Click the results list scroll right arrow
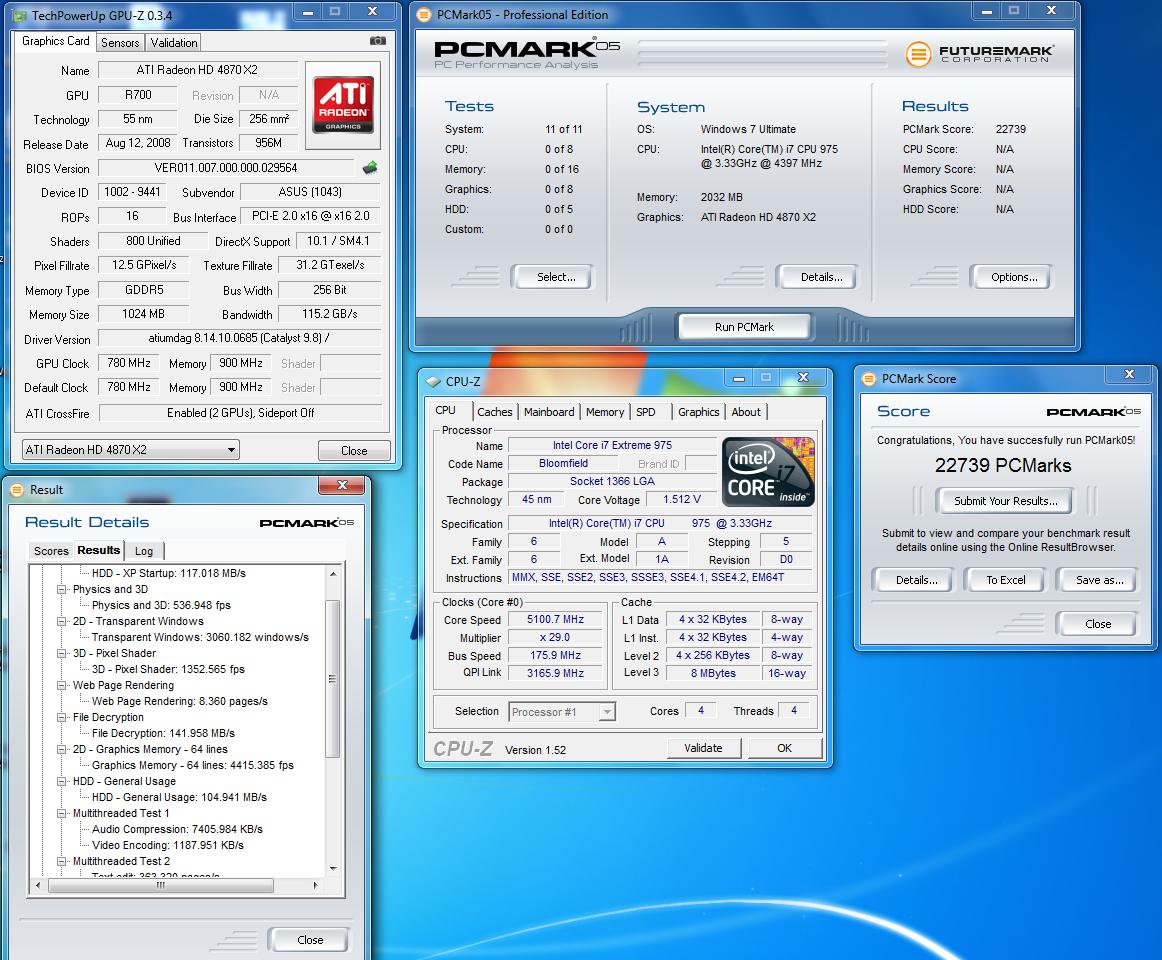Viewport: 1162px width, 960px height. click(x=316, y=886)
